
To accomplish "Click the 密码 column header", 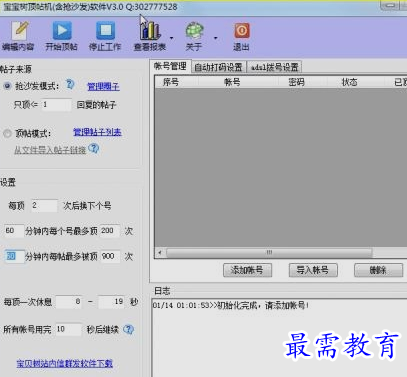I will tap(303, 82).
